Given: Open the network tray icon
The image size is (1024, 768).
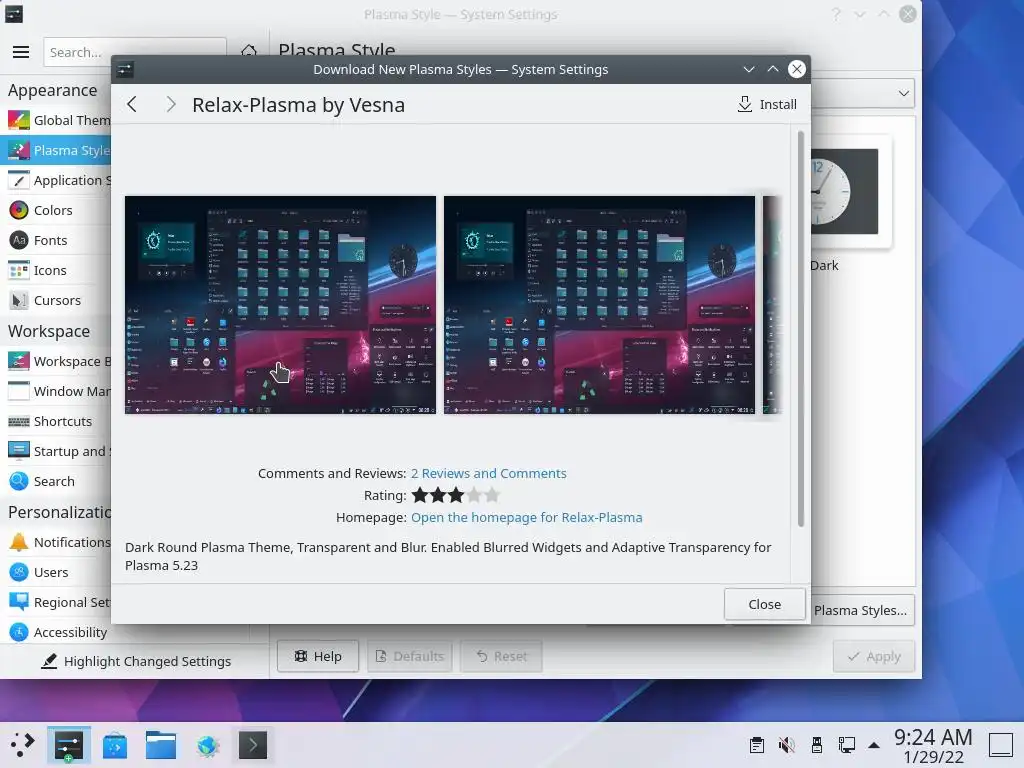Looking at the screenshot, I should click(x=846, y=745).
